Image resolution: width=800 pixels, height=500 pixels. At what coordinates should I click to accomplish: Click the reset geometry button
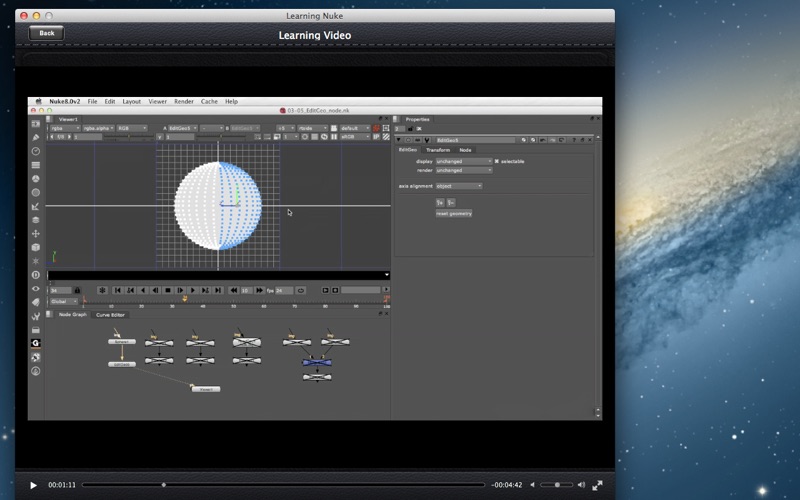click(454, 213)
